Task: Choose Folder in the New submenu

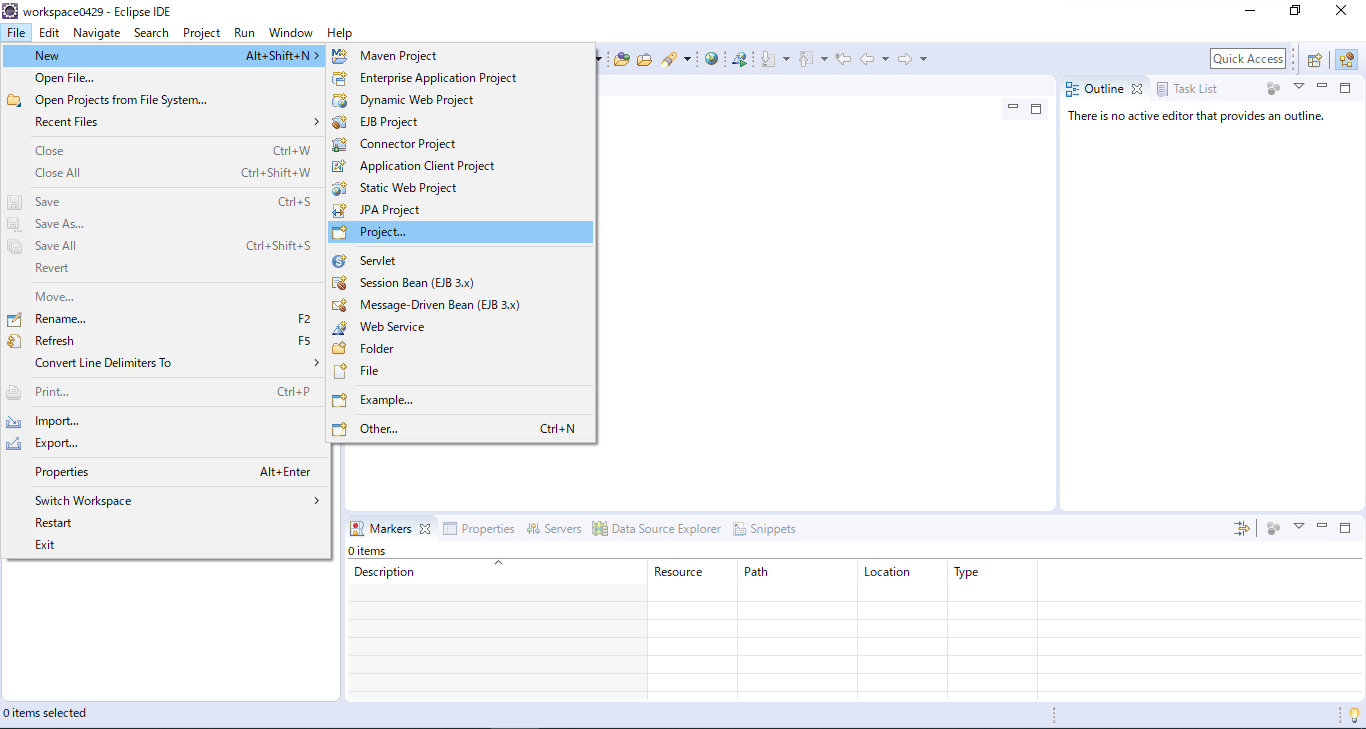Action: click(461, 349)
